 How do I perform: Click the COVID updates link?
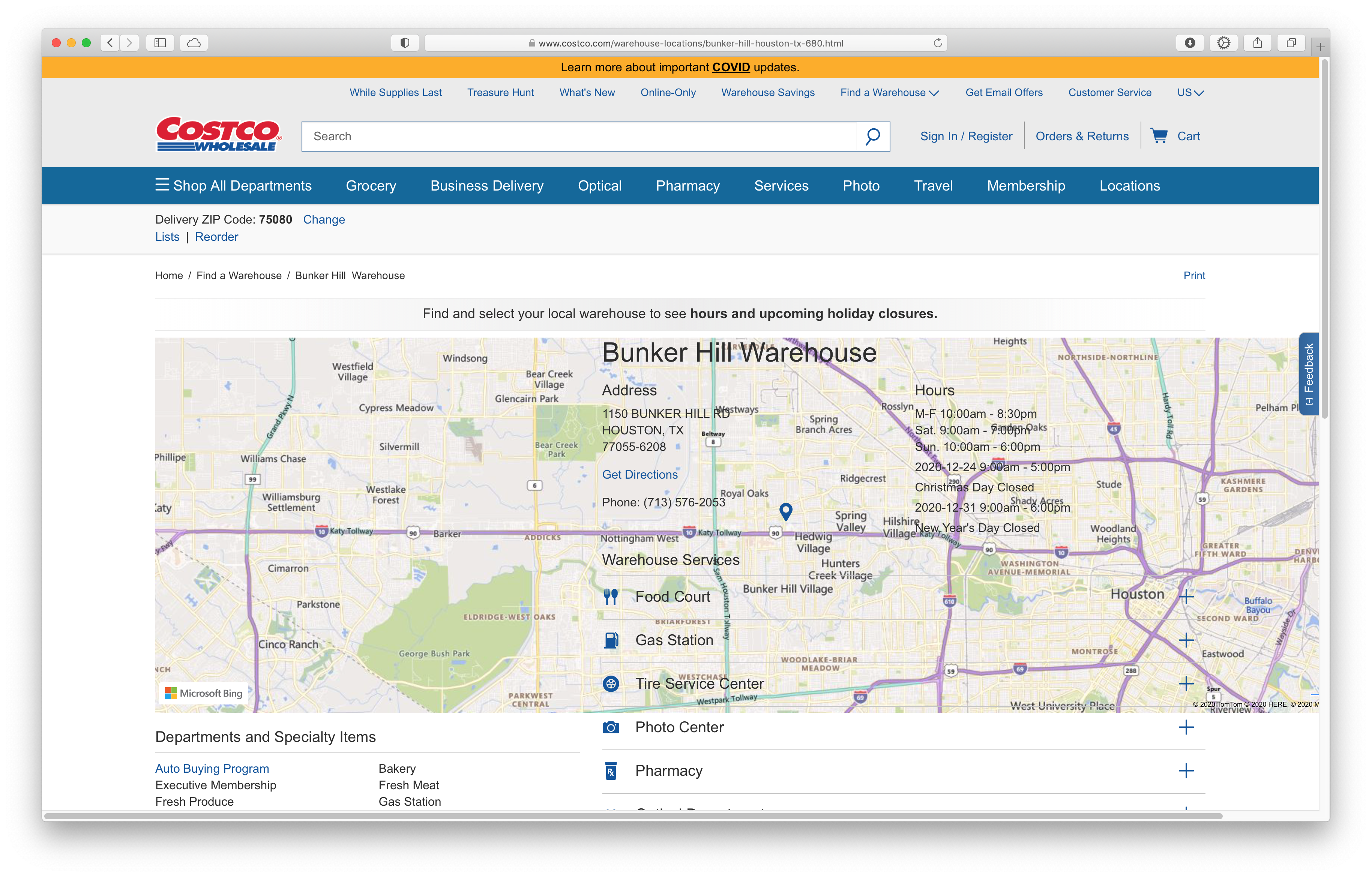pos(730,67)
